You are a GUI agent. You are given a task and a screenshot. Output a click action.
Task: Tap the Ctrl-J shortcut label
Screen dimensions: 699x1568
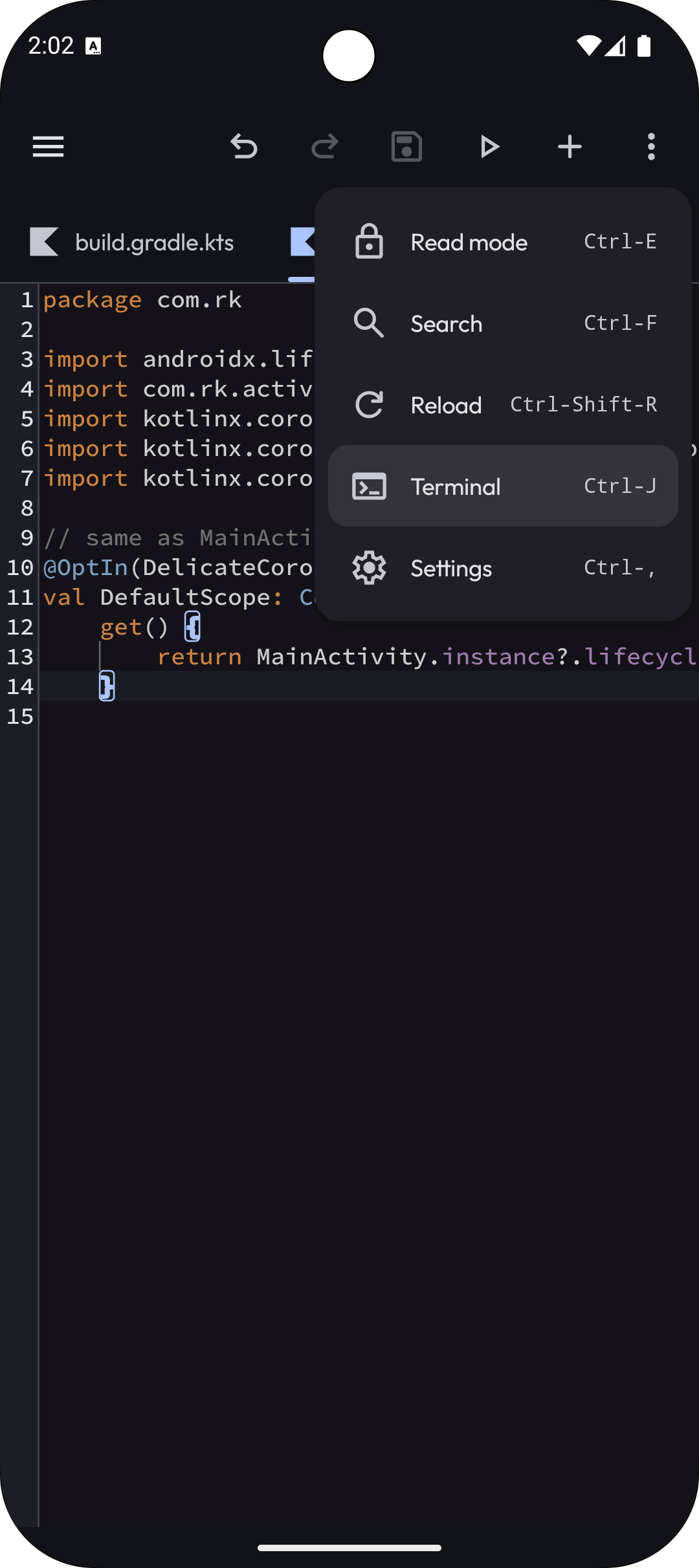pos(620,486)
